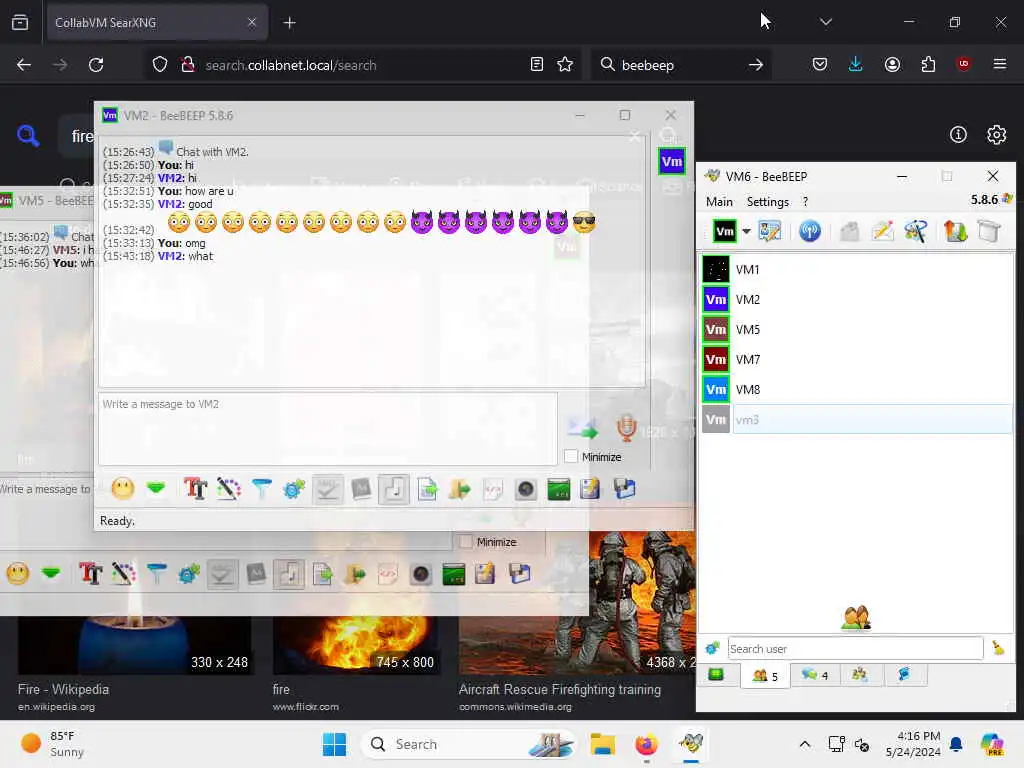Open Settings menu in VM6 BeeBEEP
The height and width of the screenshot is (768, 1024).
pos(767,202)
